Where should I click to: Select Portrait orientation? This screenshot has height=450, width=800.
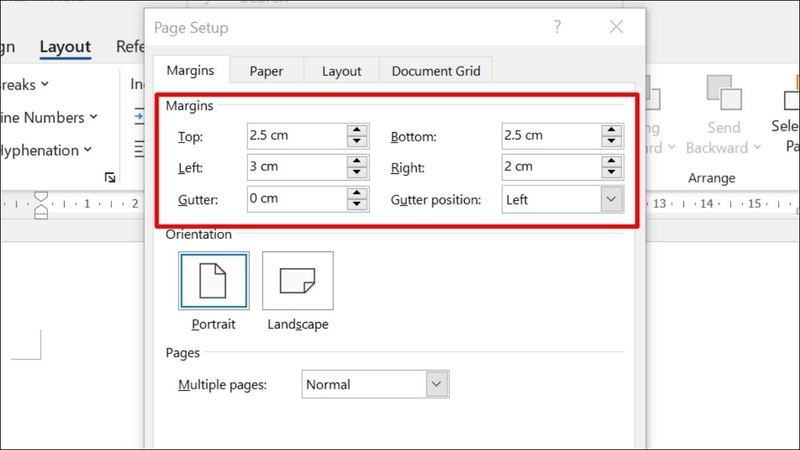coord(214,281)
